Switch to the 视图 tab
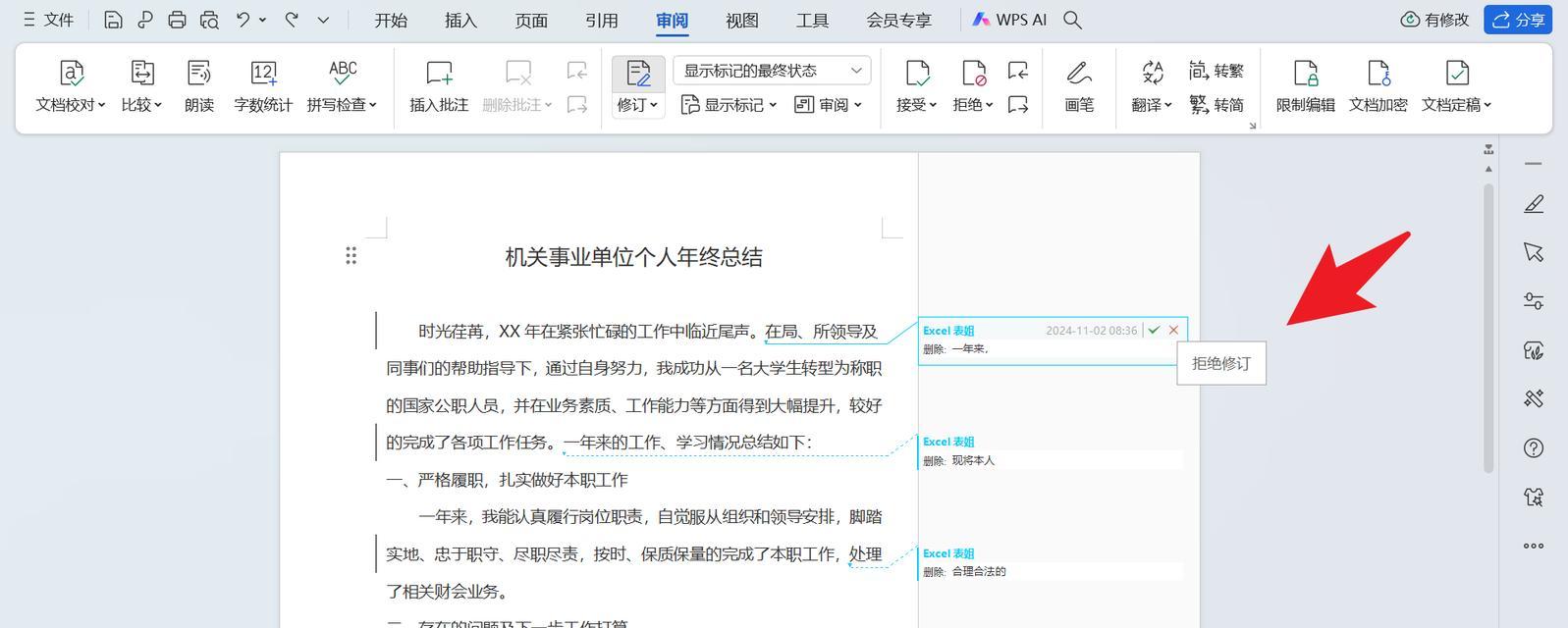The height and width of the screenshot is (628, 1568). pos(741,20)
